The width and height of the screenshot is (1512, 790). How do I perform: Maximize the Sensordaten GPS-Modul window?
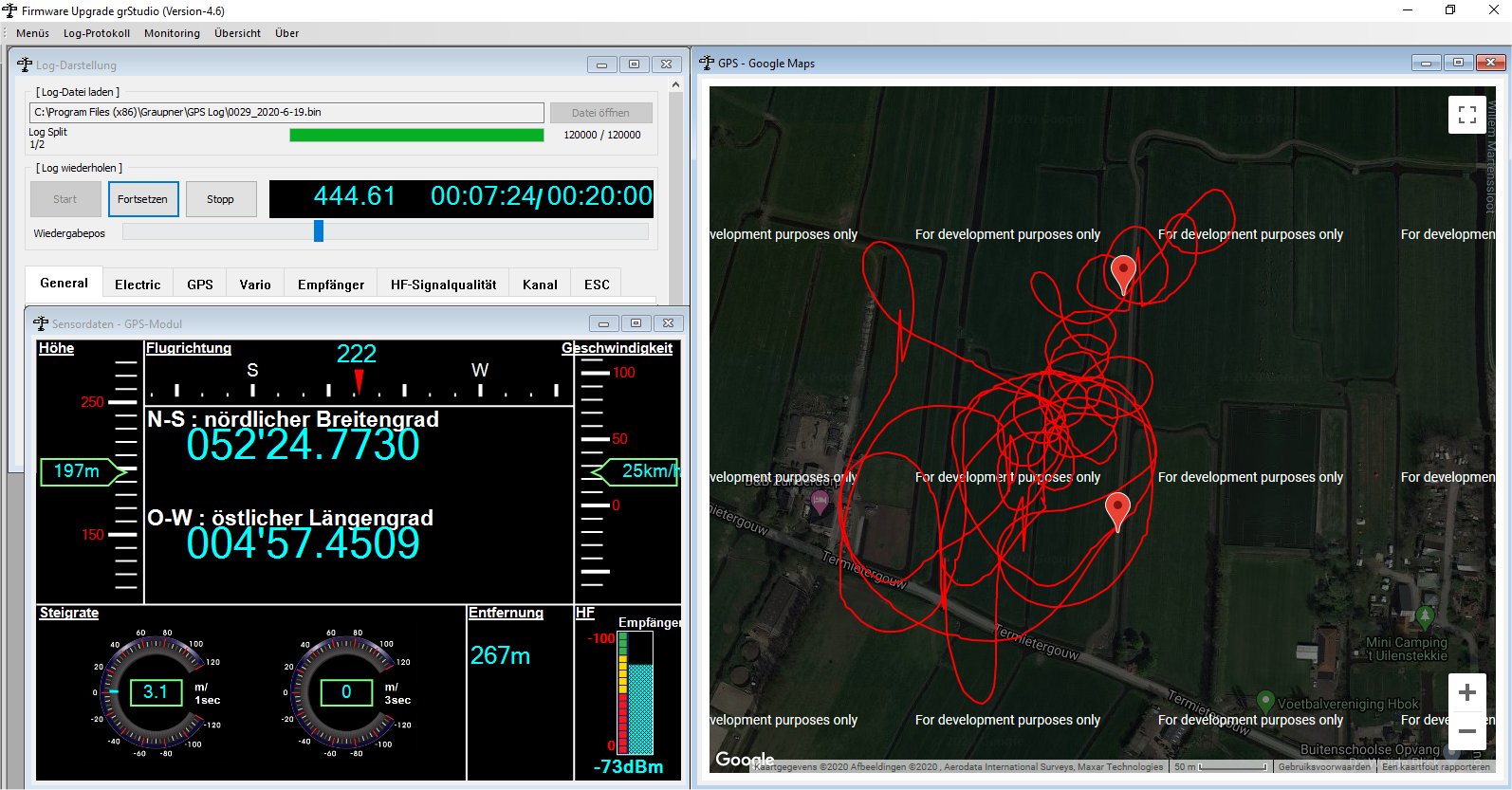[636, 323]
